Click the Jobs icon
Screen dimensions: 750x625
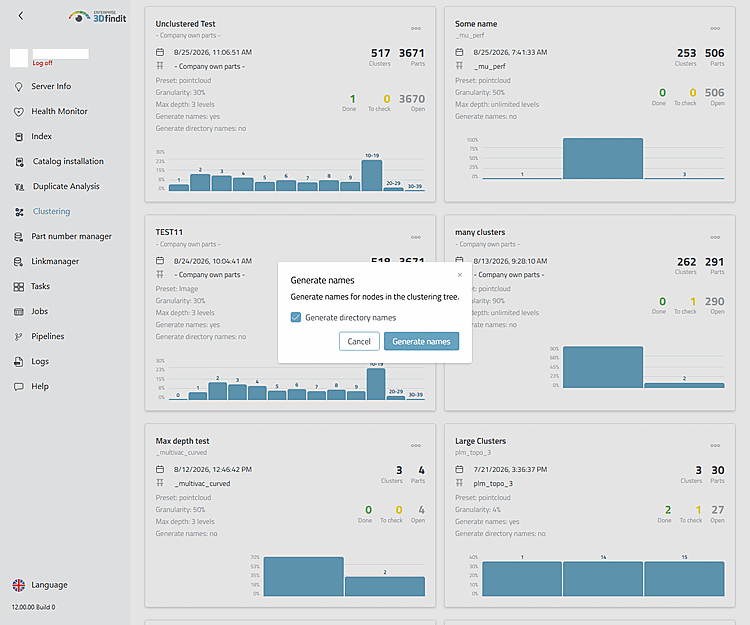(19, 312)
